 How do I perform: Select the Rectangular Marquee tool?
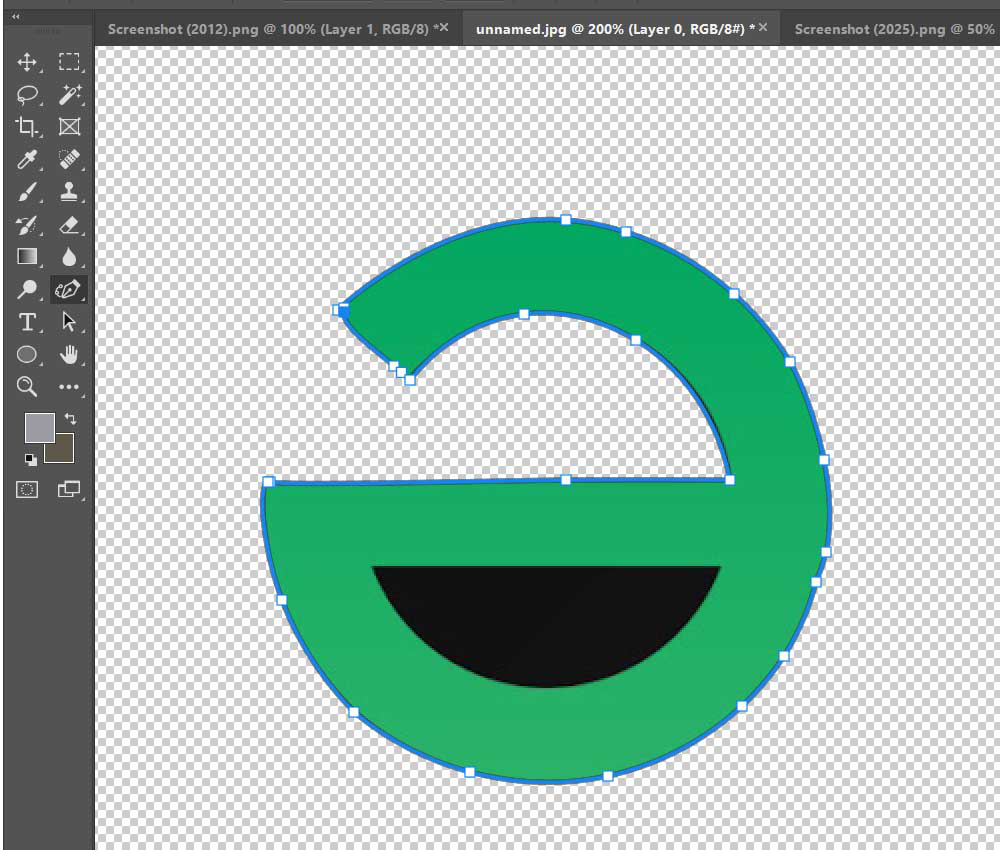pyautogui.click(x=69, y=62)
